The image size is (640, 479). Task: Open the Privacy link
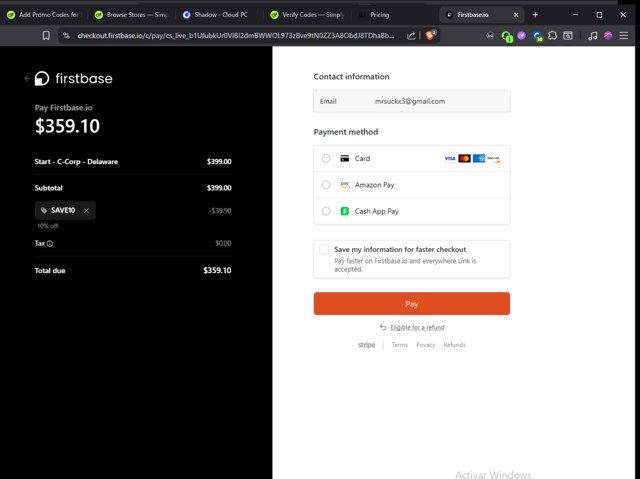tap(425, 345)
